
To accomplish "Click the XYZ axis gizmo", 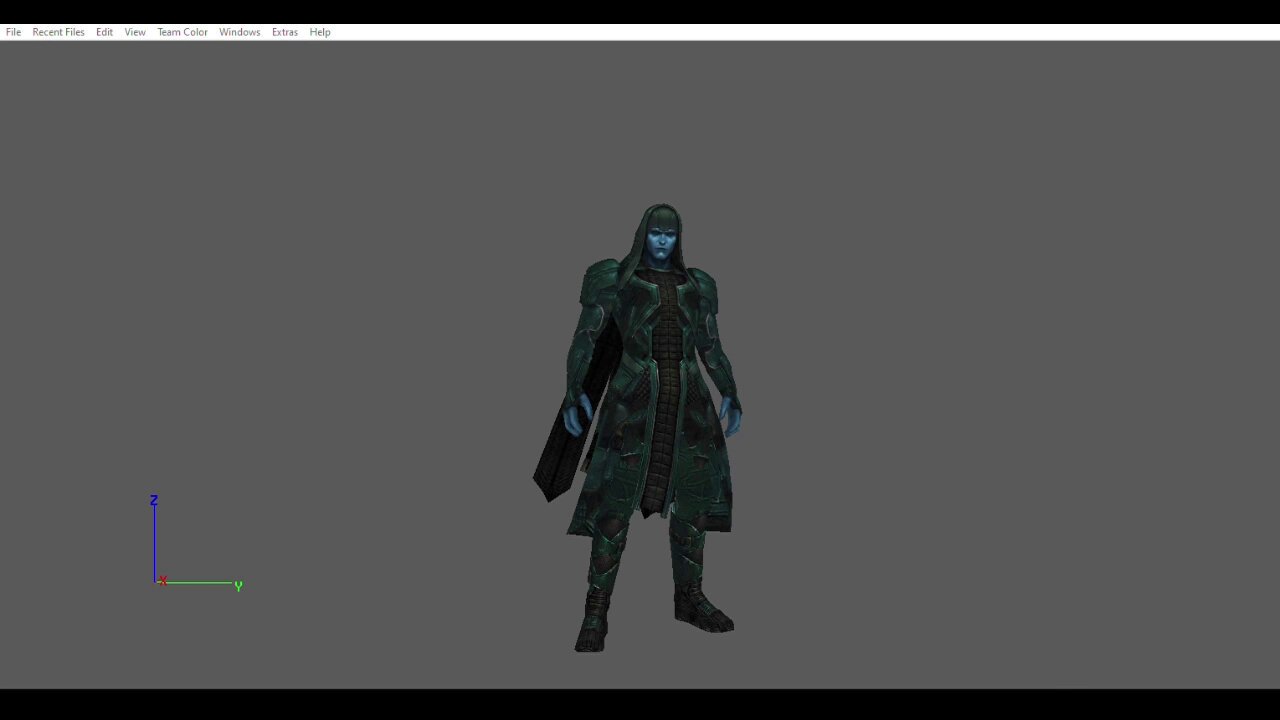I will 197,543.
